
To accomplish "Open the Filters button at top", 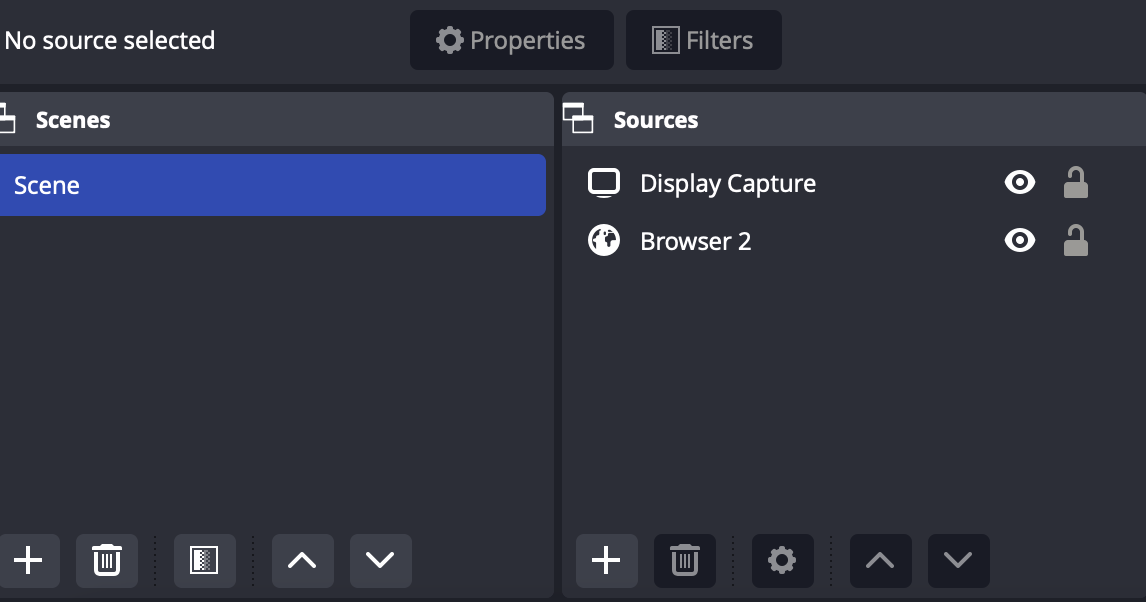I will 703,40.
